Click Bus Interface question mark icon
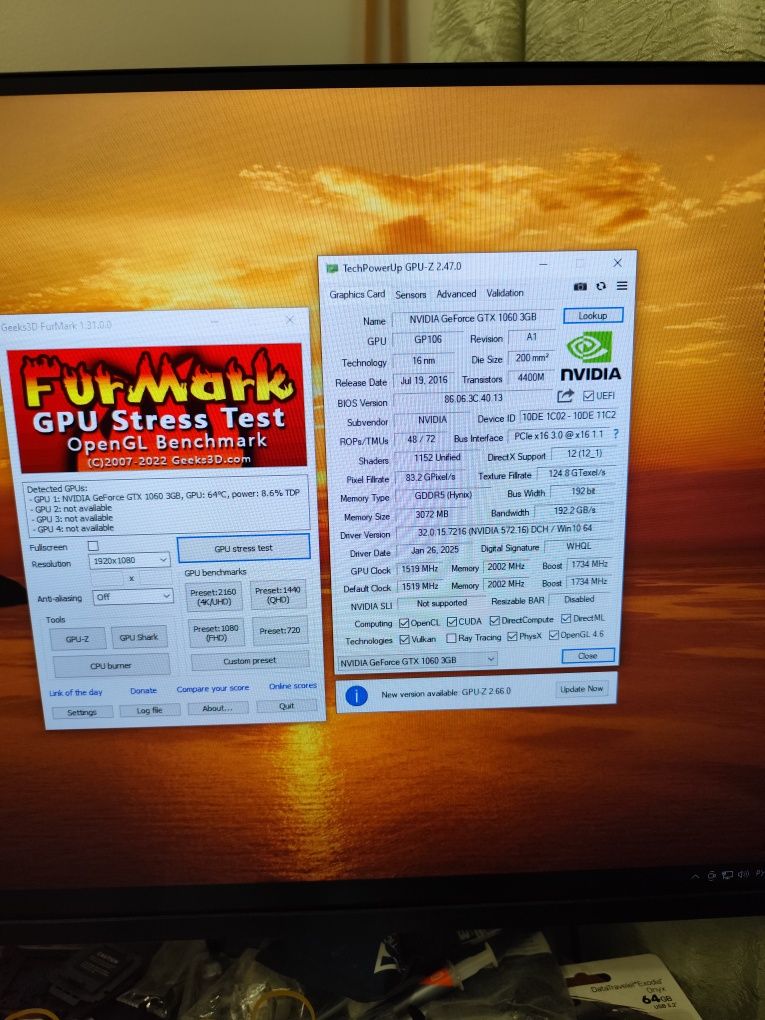The width and height of the screenshot is (765, 1020). click(615, 433)
